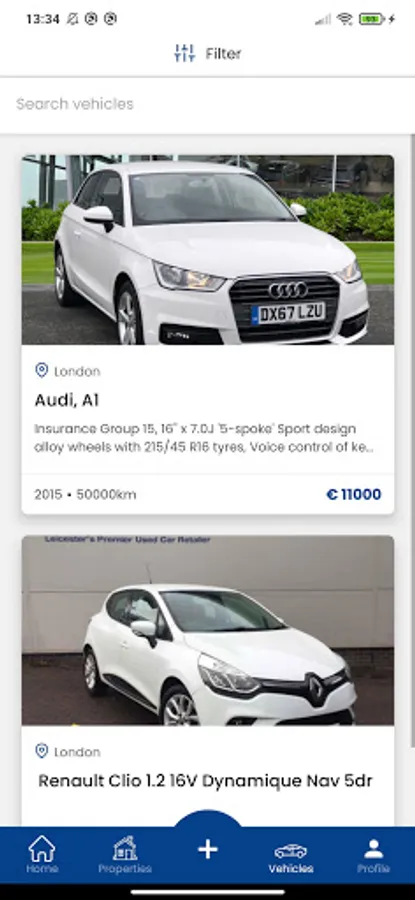Tap the Home icon in bottom bar
Viewport: 415px width, 900px height.
(x=42, y=849)
